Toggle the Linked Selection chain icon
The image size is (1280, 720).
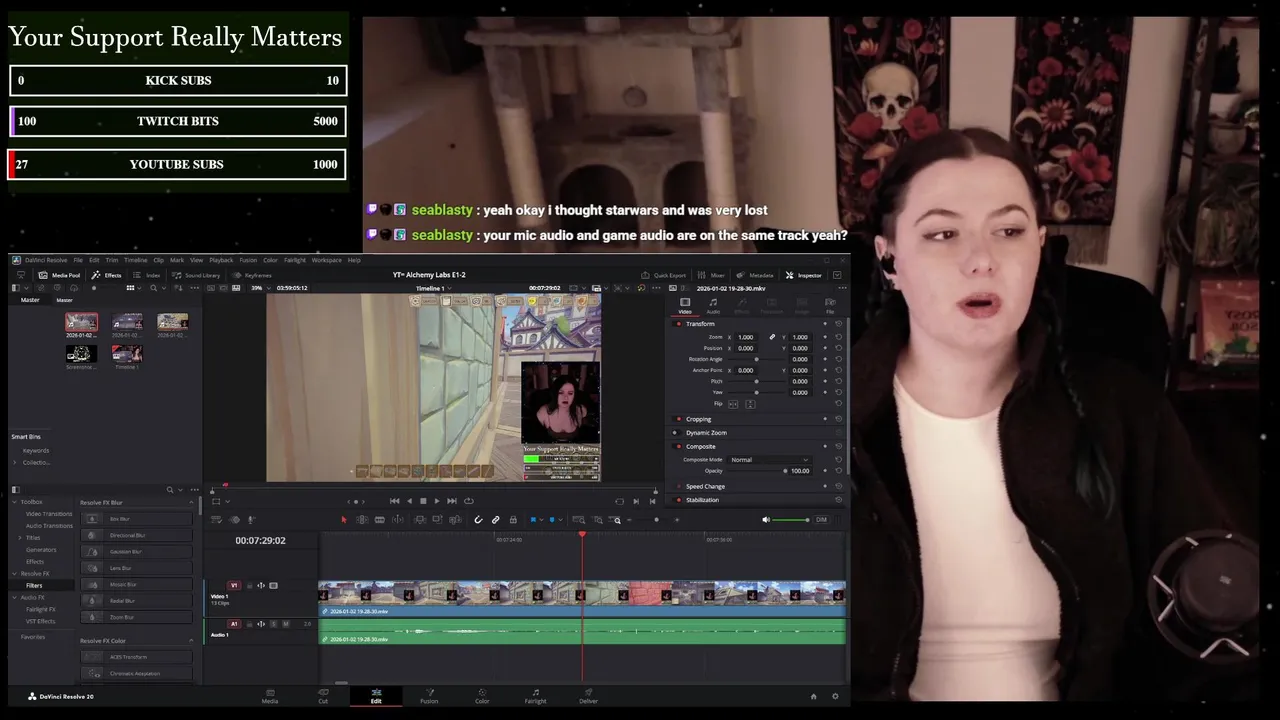[x=495, y=520]
